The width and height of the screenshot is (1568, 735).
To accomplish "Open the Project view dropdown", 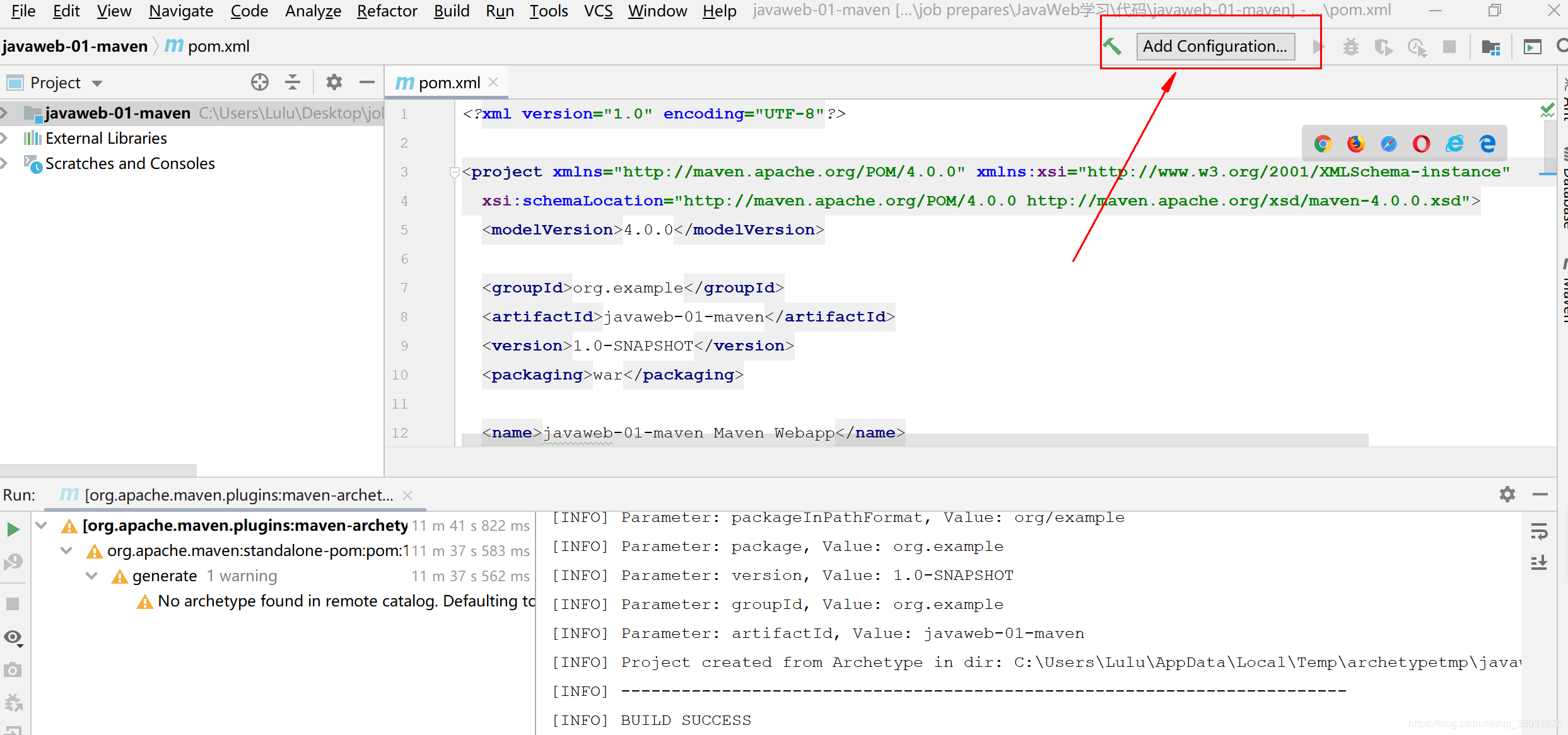I will point(97,83).
